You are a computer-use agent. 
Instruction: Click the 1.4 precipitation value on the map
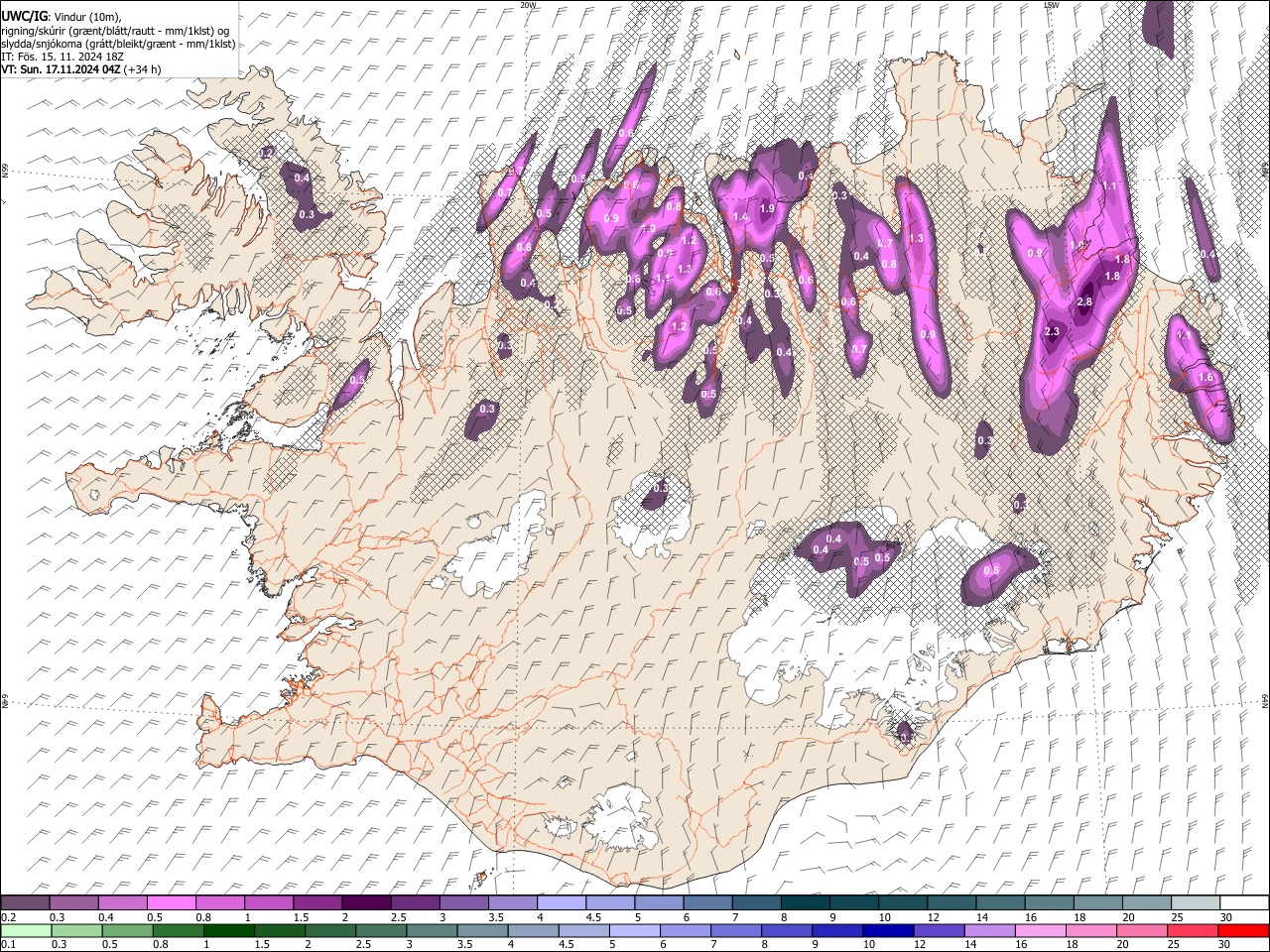tap(739, 217)
